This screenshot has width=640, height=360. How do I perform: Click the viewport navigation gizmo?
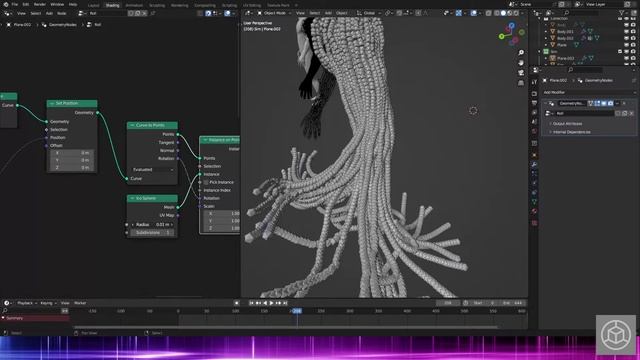click(511, 33)
